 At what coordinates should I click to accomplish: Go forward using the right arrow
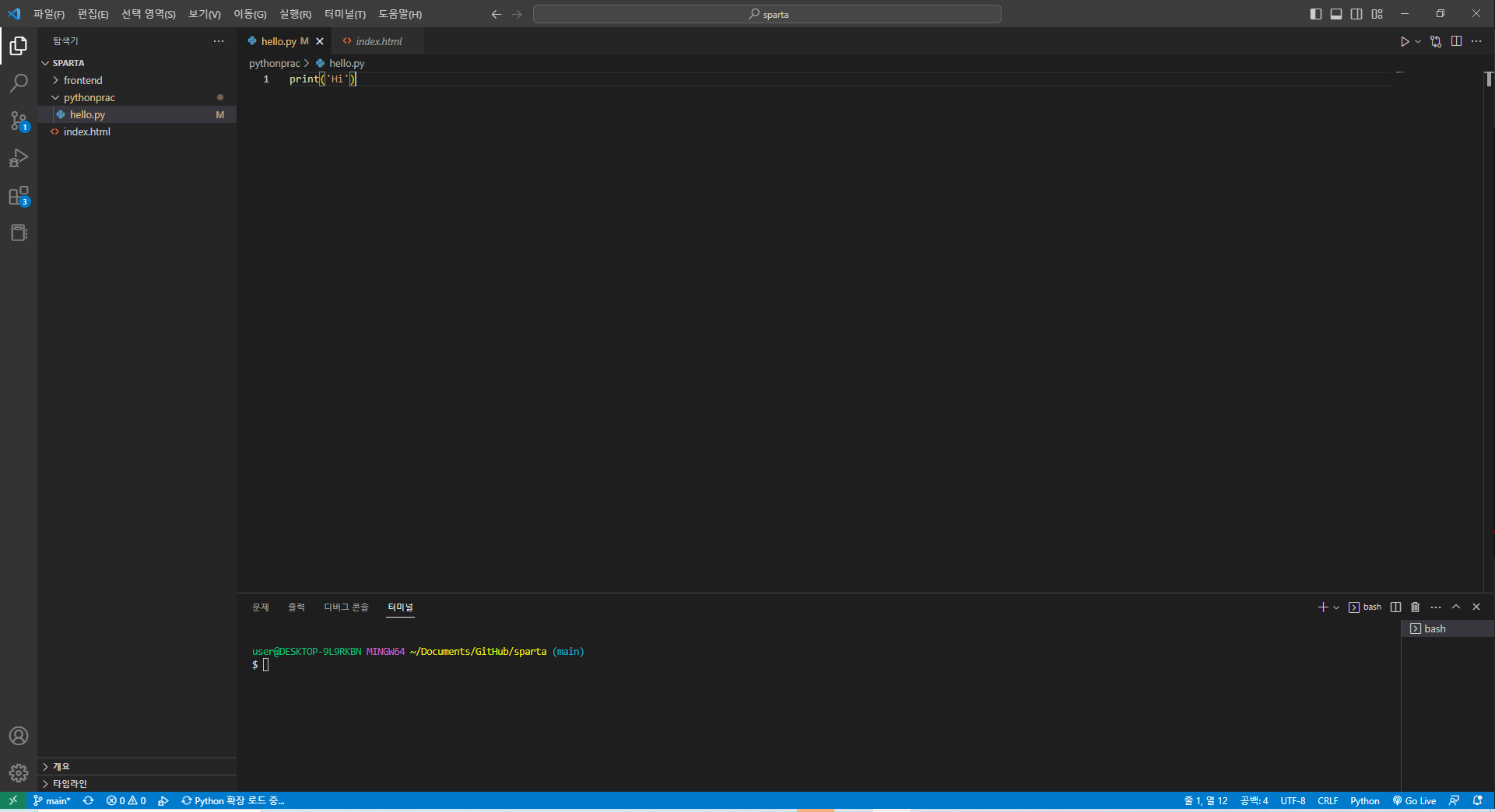click(517, 14)
